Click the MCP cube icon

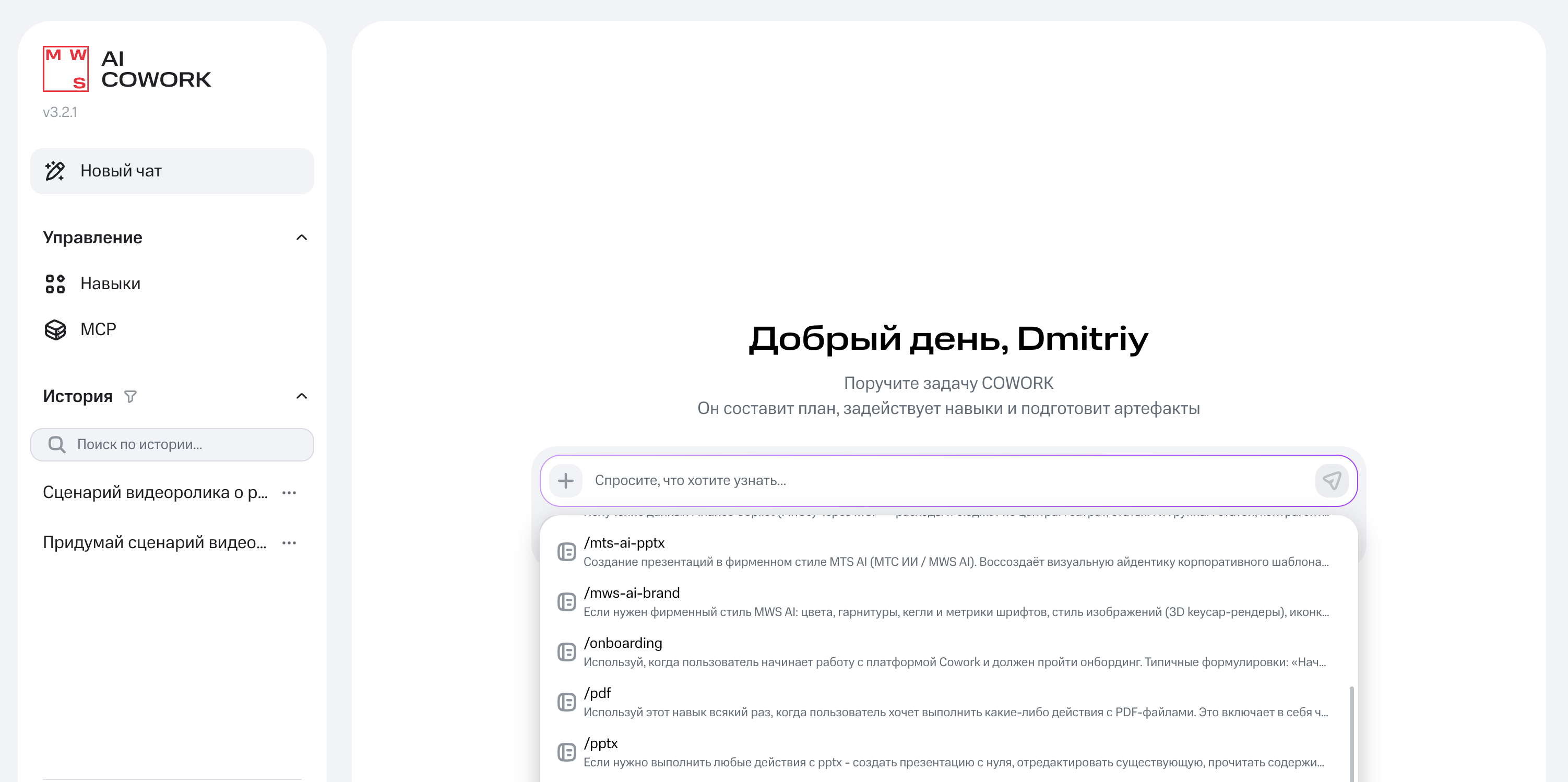point(55,330)
